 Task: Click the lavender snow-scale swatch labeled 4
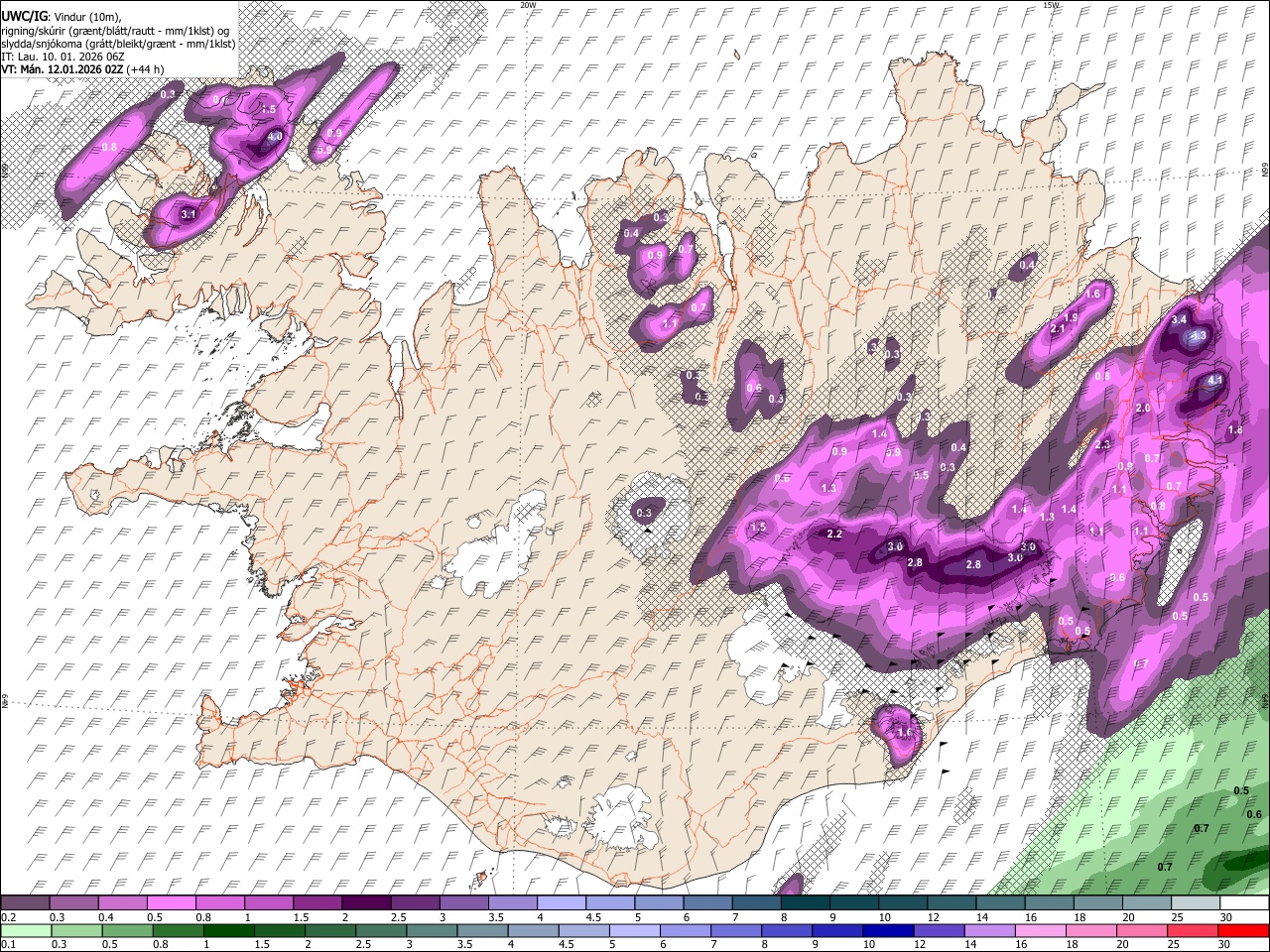(x=561, y=902)
